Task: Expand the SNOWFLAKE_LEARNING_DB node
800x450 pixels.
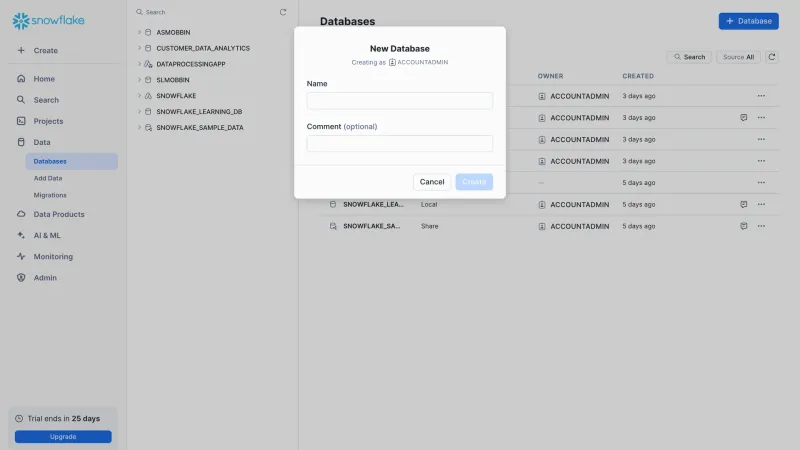Action: (x=139, y=111)
